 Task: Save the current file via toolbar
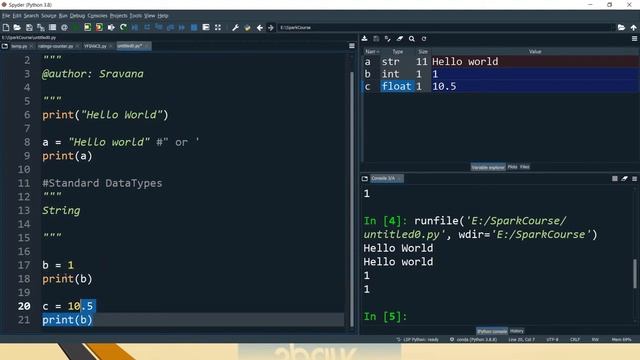[29, 27]
